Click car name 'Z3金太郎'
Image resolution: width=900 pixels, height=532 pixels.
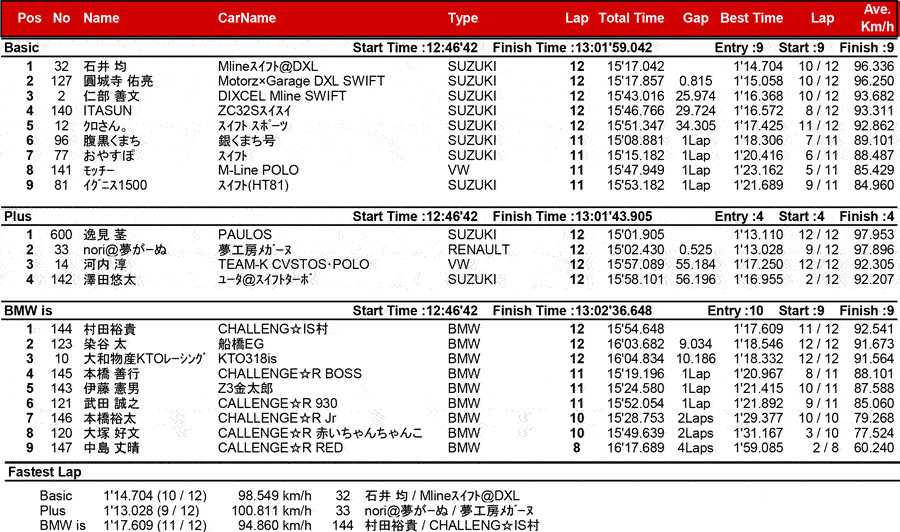(x=245, y=389)
